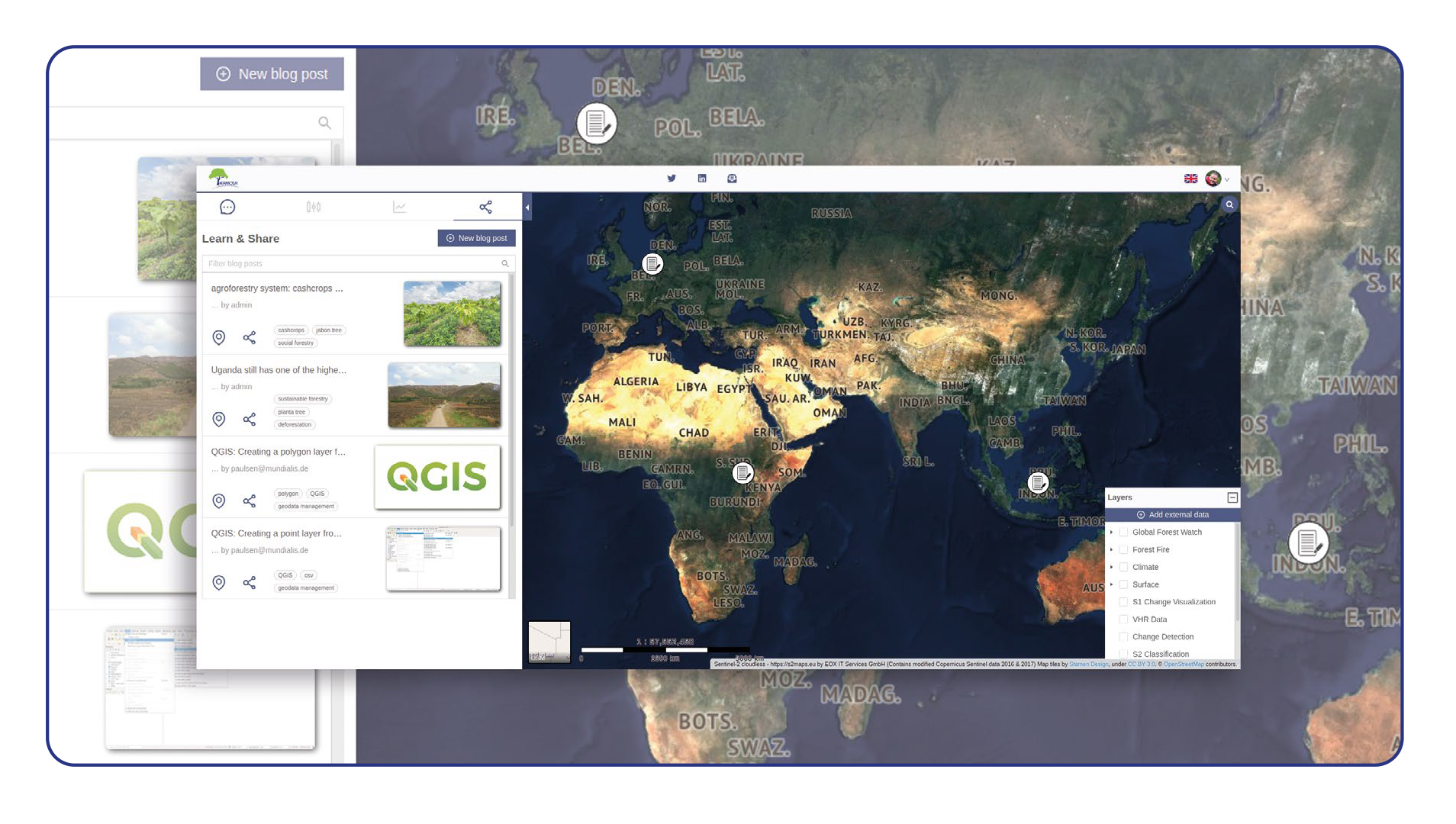1456x824 pixels.
Task: Click New blog post in the front panel
Action: [x=476, y=238]
